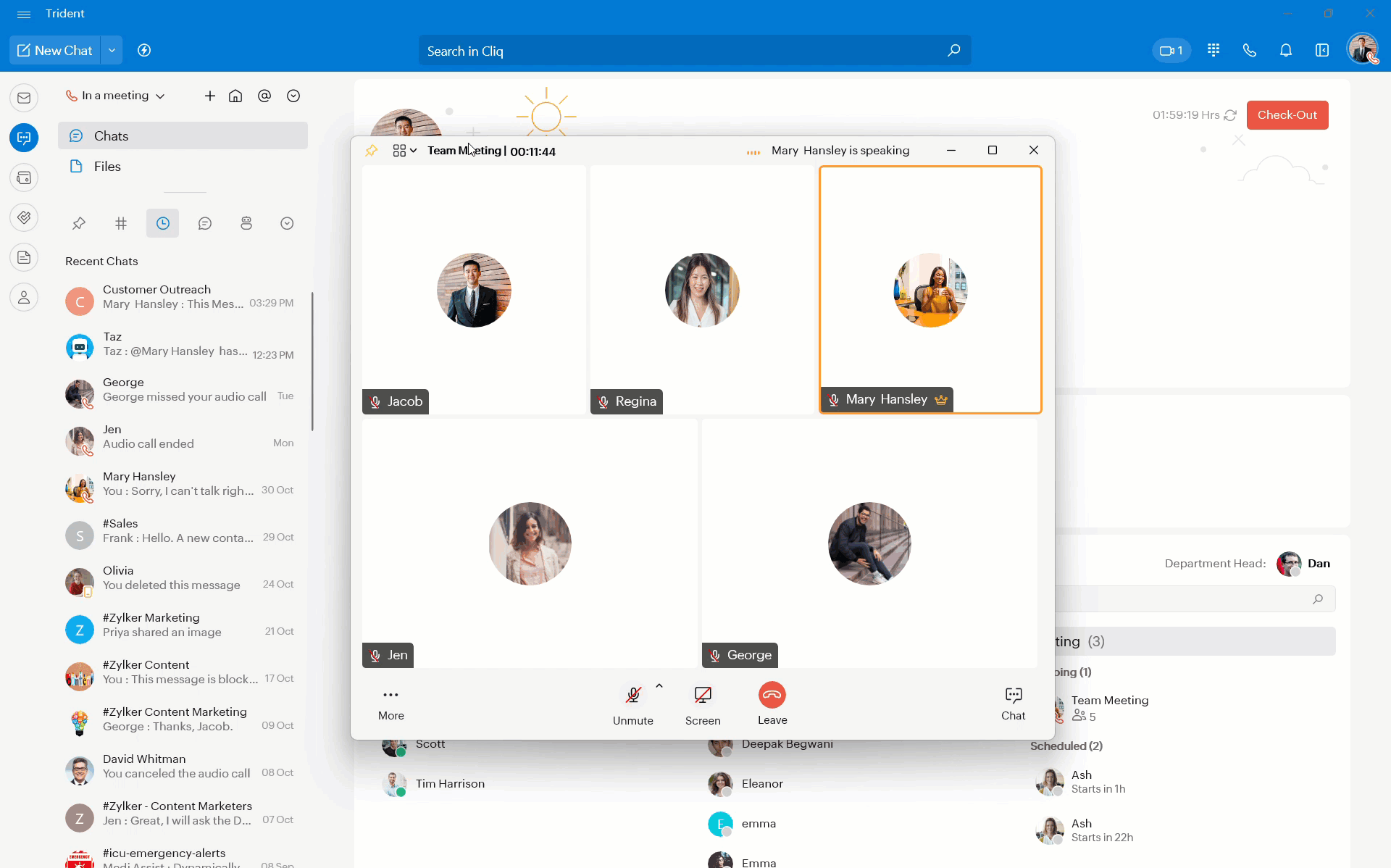1391x868 pixels.
Task: Click the ongoing meetings video indicator
Action: pos(1171,51)
